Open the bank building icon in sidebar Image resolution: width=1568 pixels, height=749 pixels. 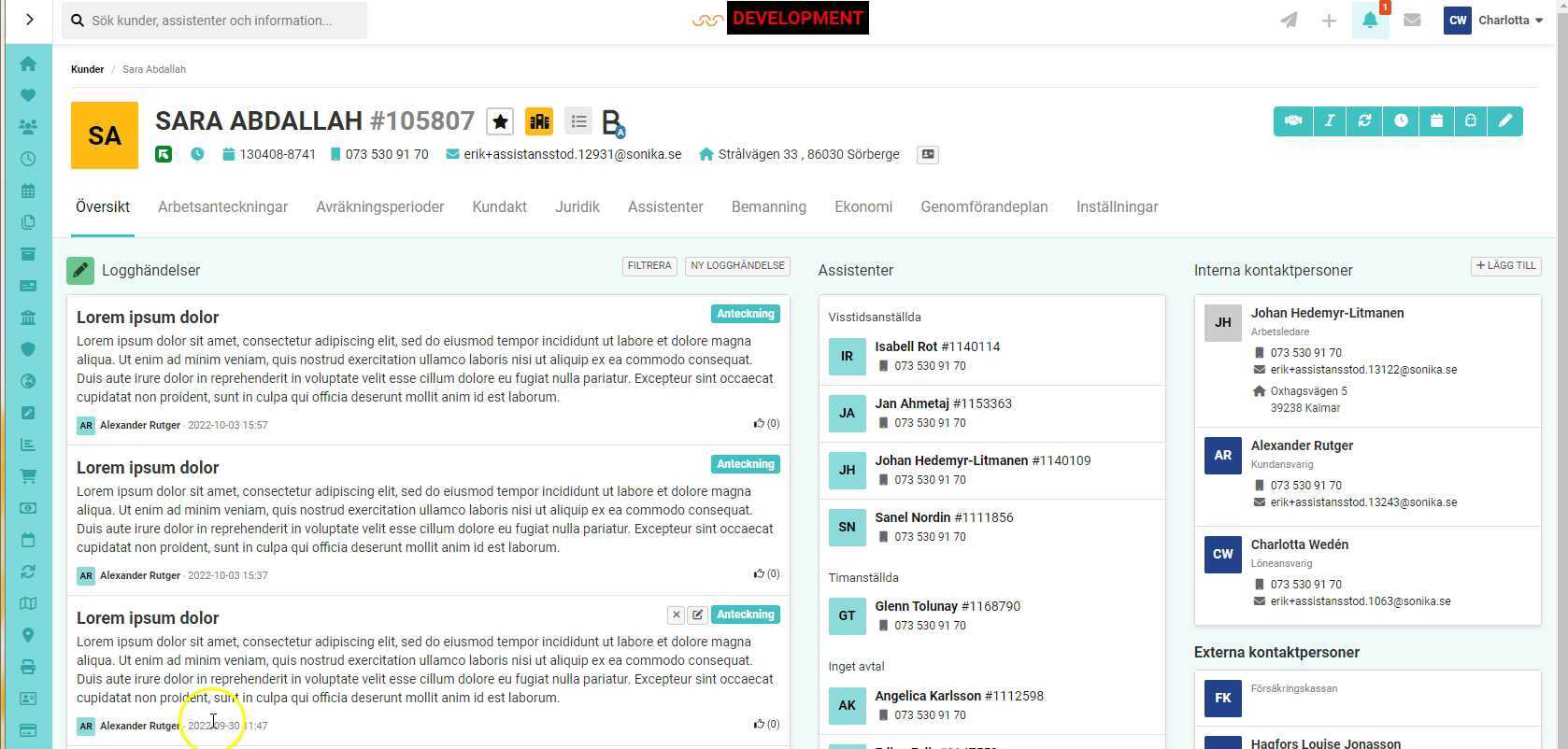click(28, 318)
